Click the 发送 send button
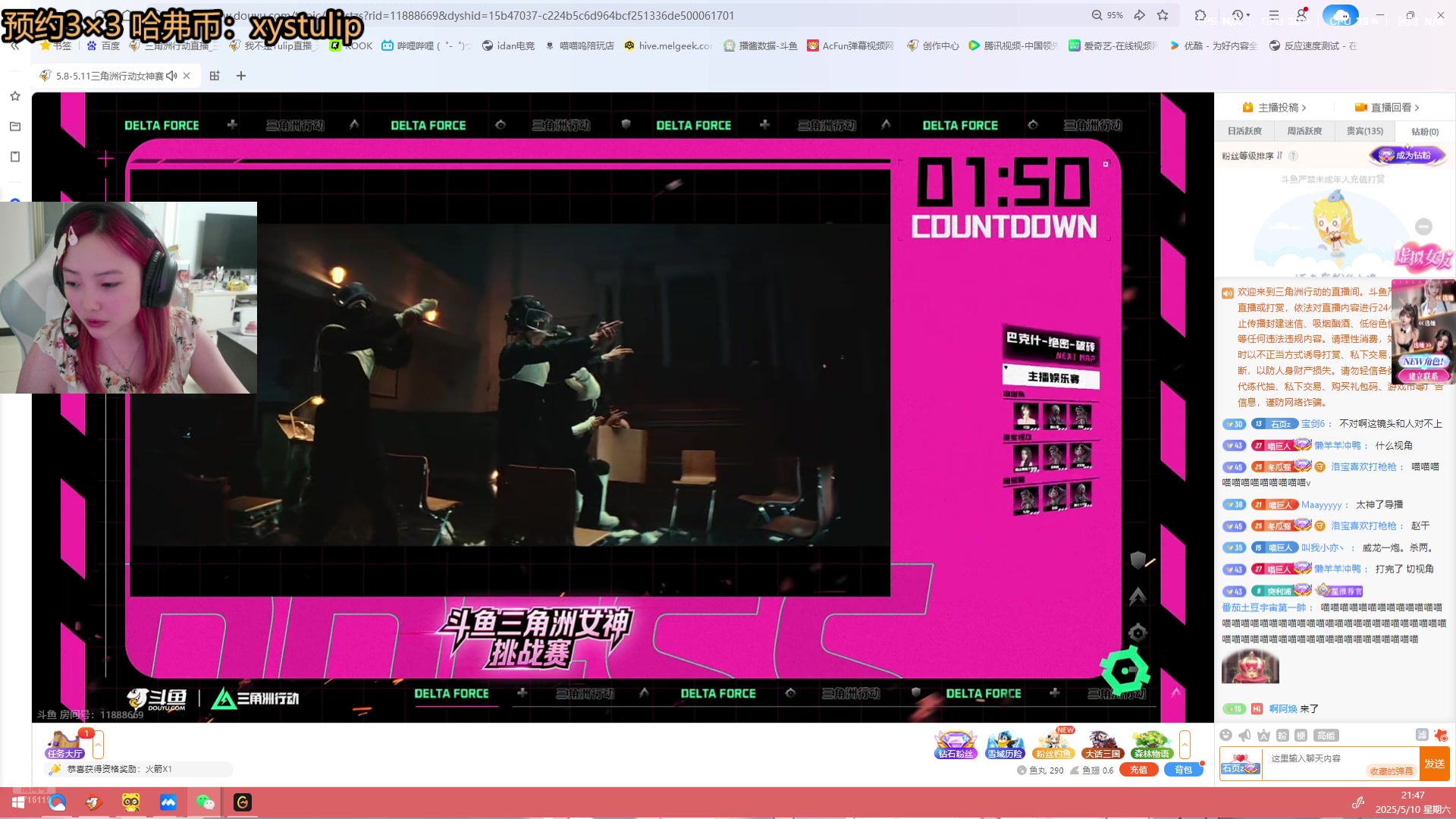The height and width of the screenshot is (819, 1456). pos(1434,764)
